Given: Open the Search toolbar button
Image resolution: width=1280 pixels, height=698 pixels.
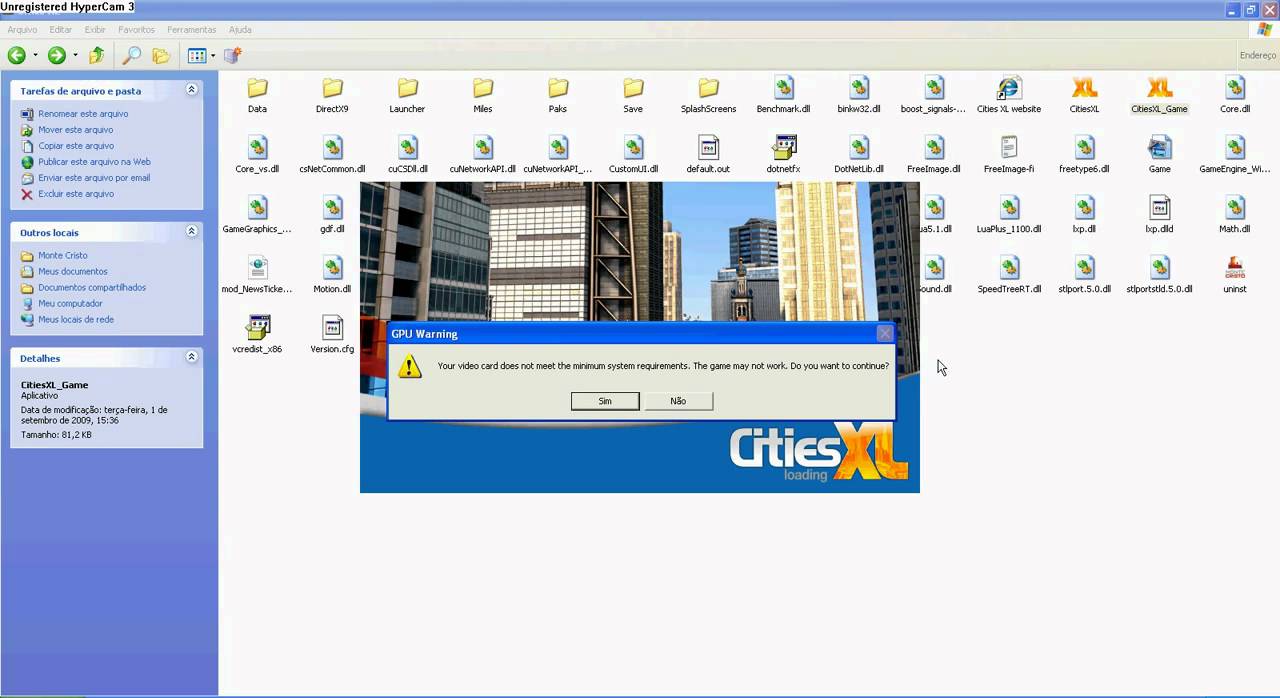Looking at the screenshot, I should point(131,56).
